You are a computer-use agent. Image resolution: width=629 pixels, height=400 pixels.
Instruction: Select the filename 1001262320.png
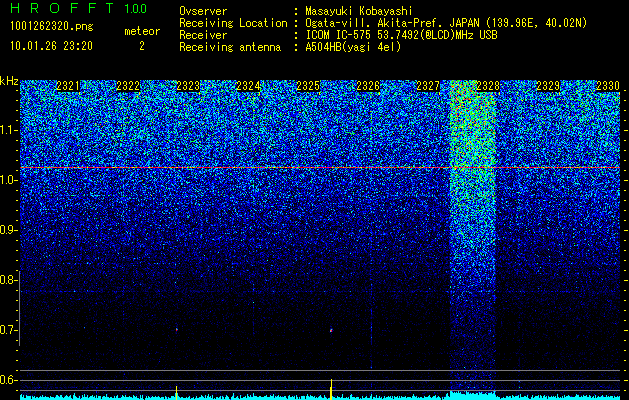click(52, 27)
